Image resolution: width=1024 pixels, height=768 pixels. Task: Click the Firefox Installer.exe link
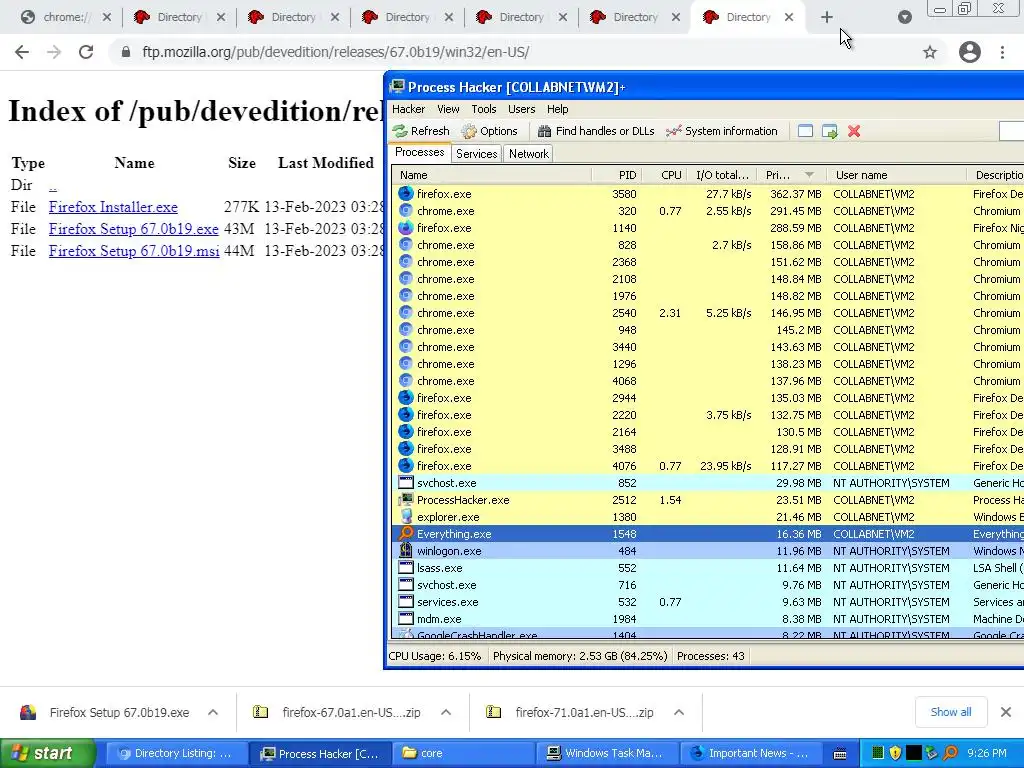(x=113, y=207)
